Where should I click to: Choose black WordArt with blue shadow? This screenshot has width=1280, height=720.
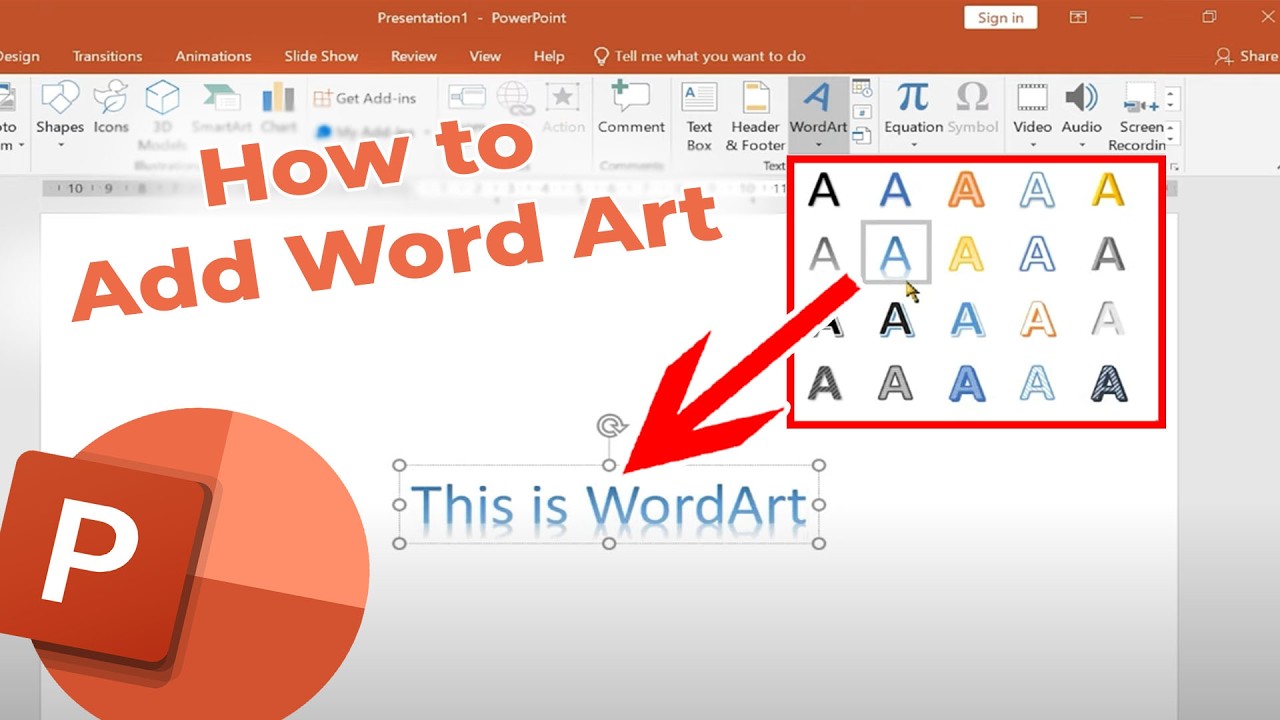point(895,318)
